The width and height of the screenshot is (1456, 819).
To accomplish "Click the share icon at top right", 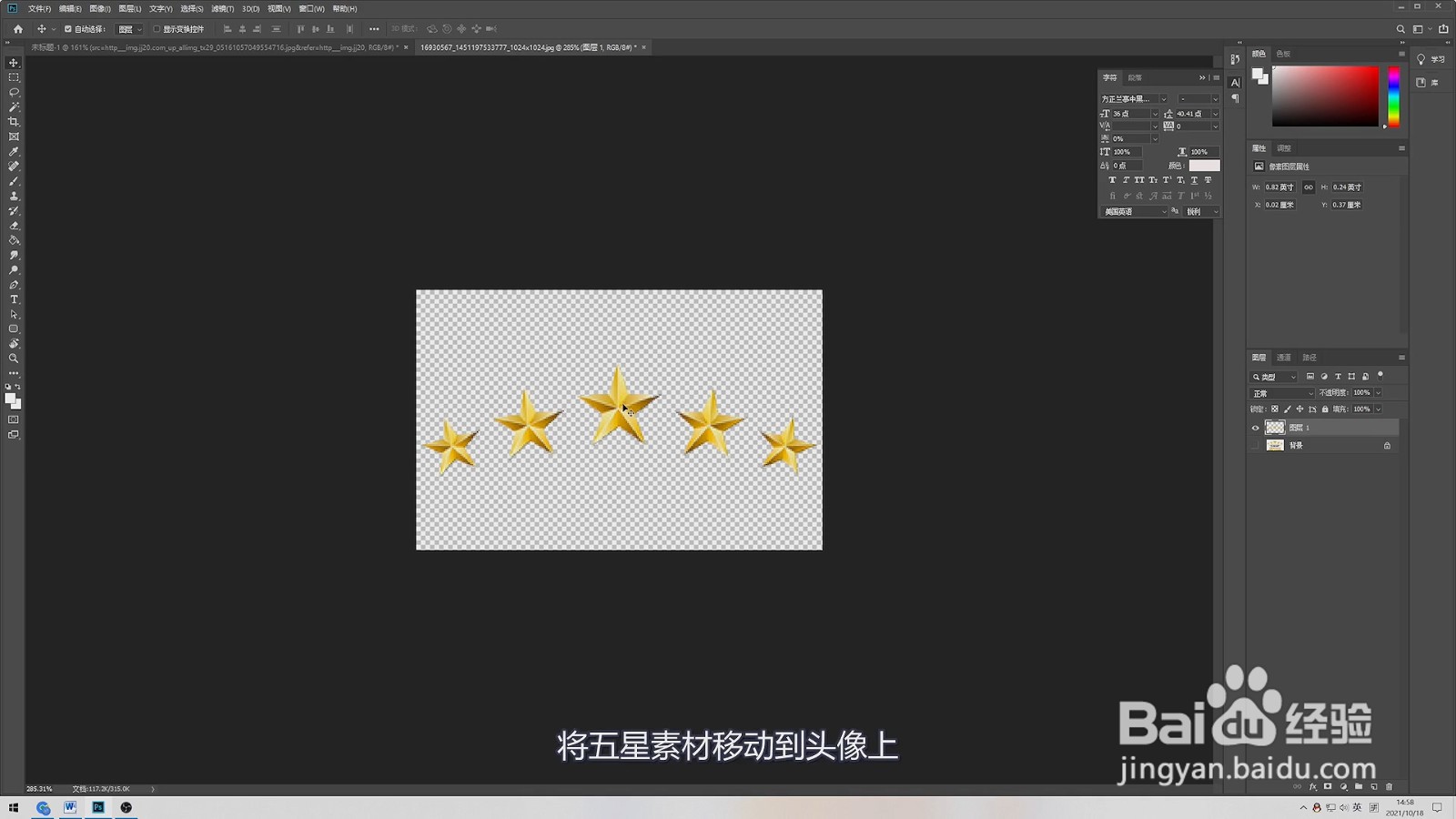I will point(1443,29).
